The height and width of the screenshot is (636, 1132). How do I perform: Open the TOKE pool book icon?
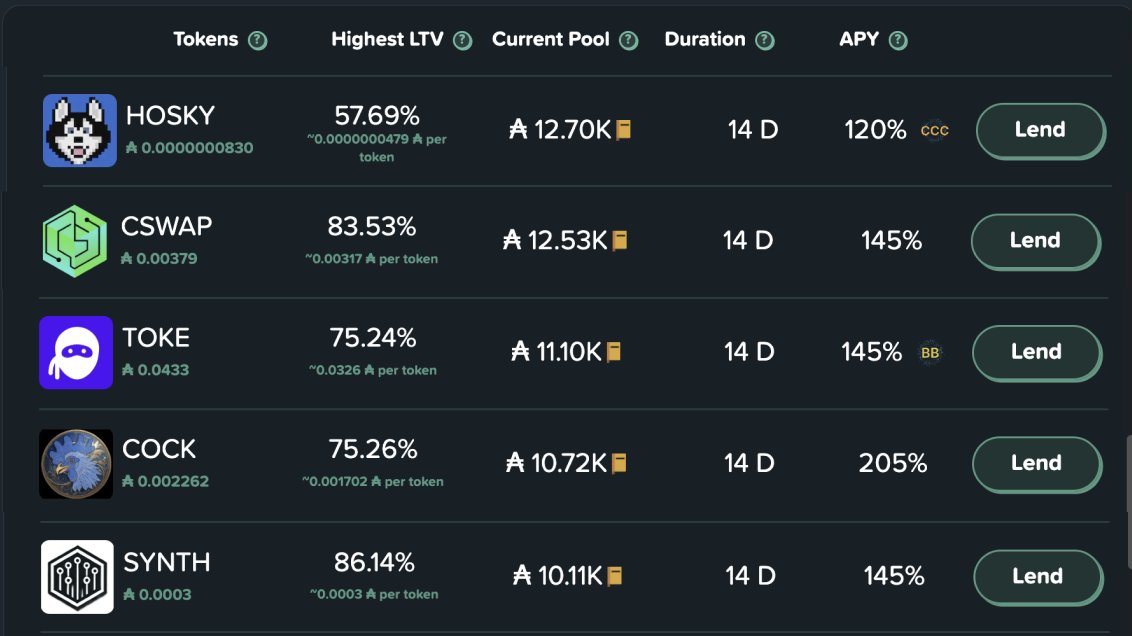[614, 352]
